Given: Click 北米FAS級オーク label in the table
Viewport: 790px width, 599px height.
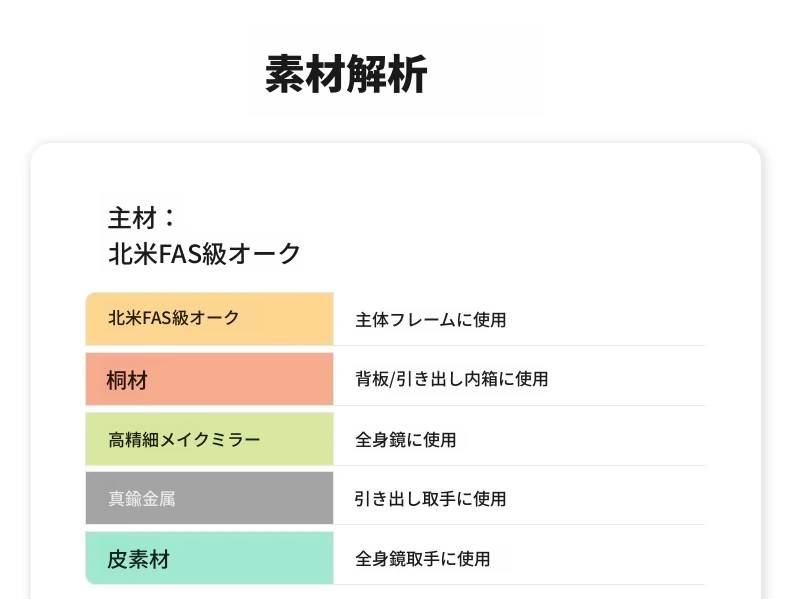Looking at the screenshot, I should (x=173, y=318).
